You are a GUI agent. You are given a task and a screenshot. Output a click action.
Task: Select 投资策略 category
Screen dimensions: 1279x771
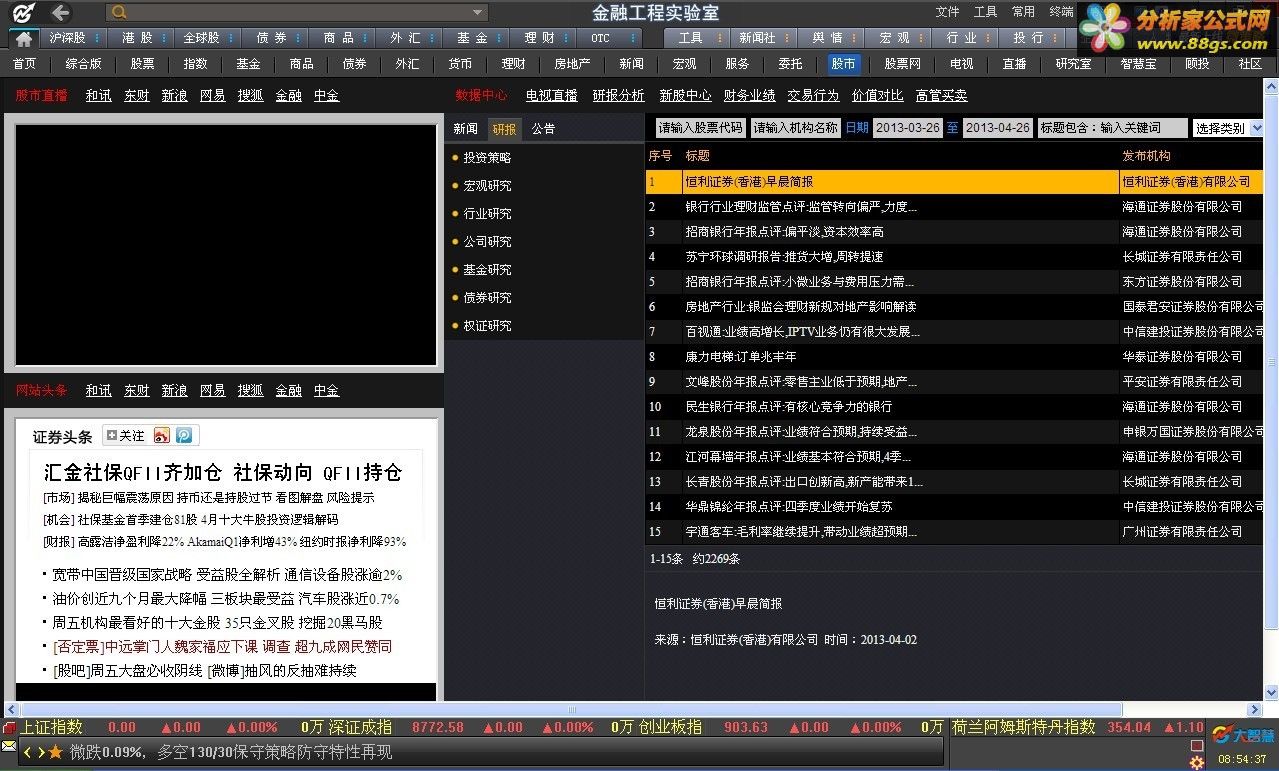click(x=487, y=158)
